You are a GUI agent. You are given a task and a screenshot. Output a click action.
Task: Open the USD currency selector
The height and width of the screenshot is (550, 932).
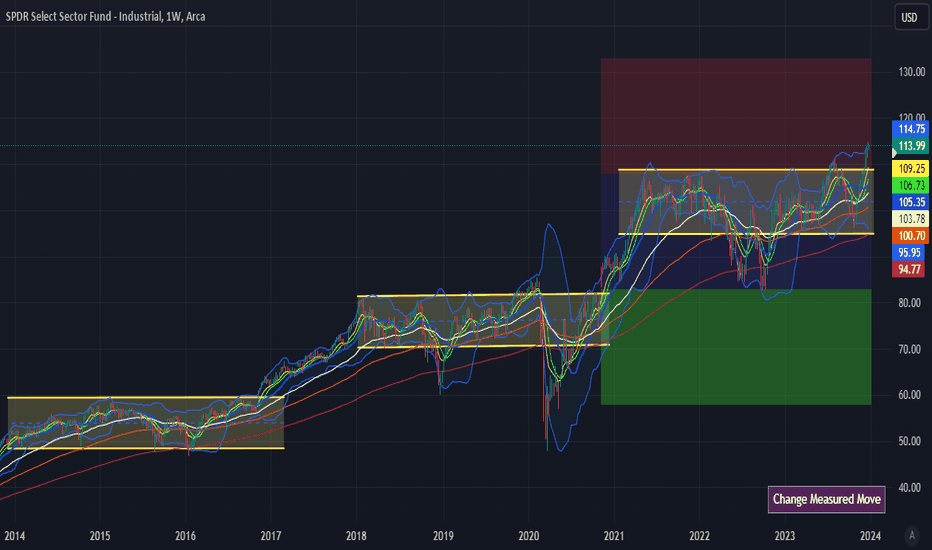pos(910,17)
